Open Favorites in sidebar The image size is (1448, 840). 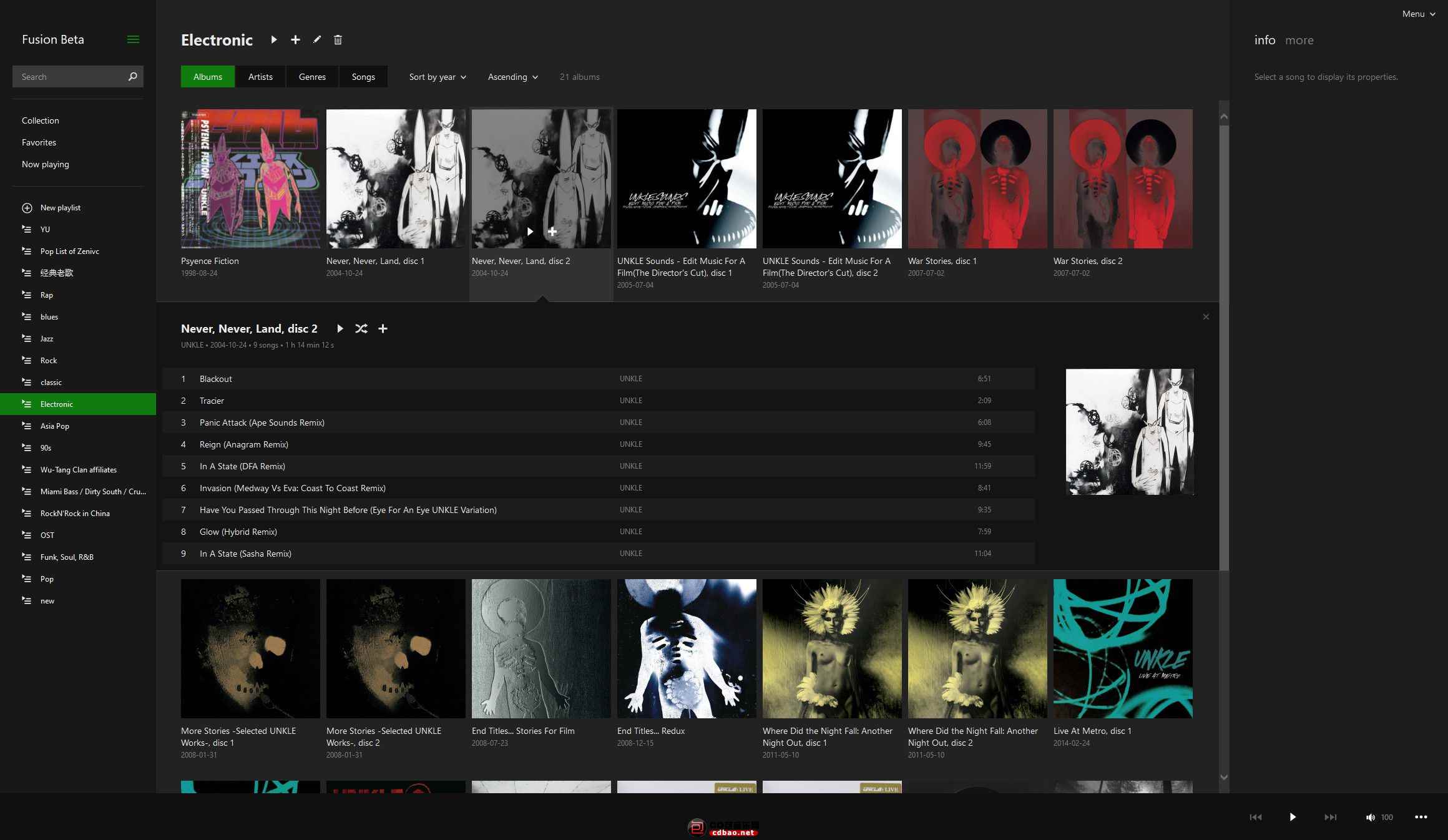(39, 142)
